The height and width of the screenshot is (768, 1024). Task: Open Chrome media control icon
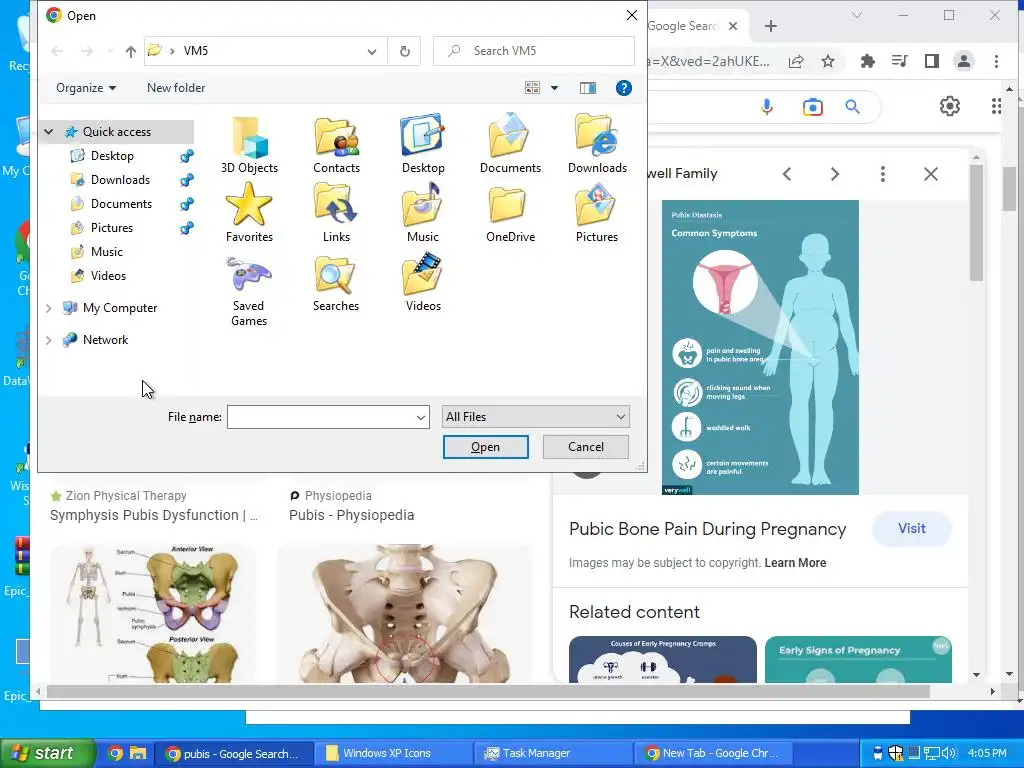[x=900, y=61]
